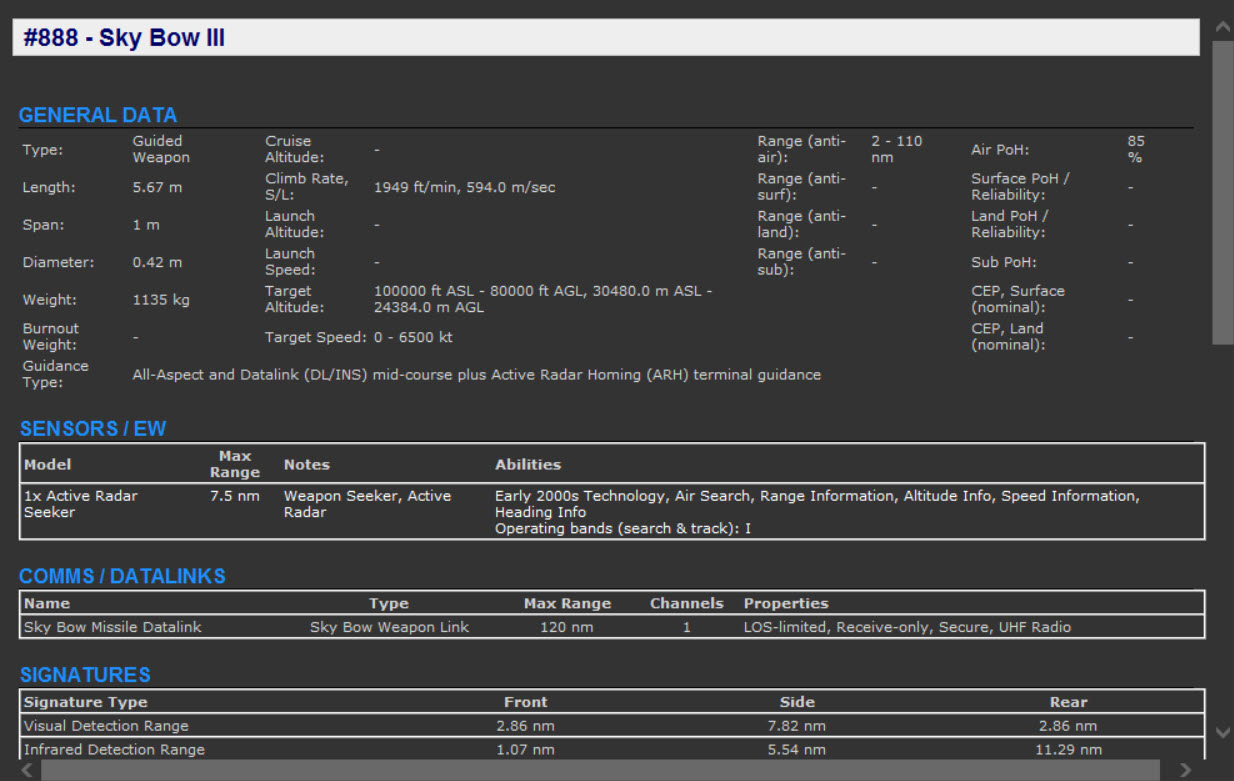
Task: Click target speed value "0 - 6500 kt"
Action: click(x=414, y=337)
